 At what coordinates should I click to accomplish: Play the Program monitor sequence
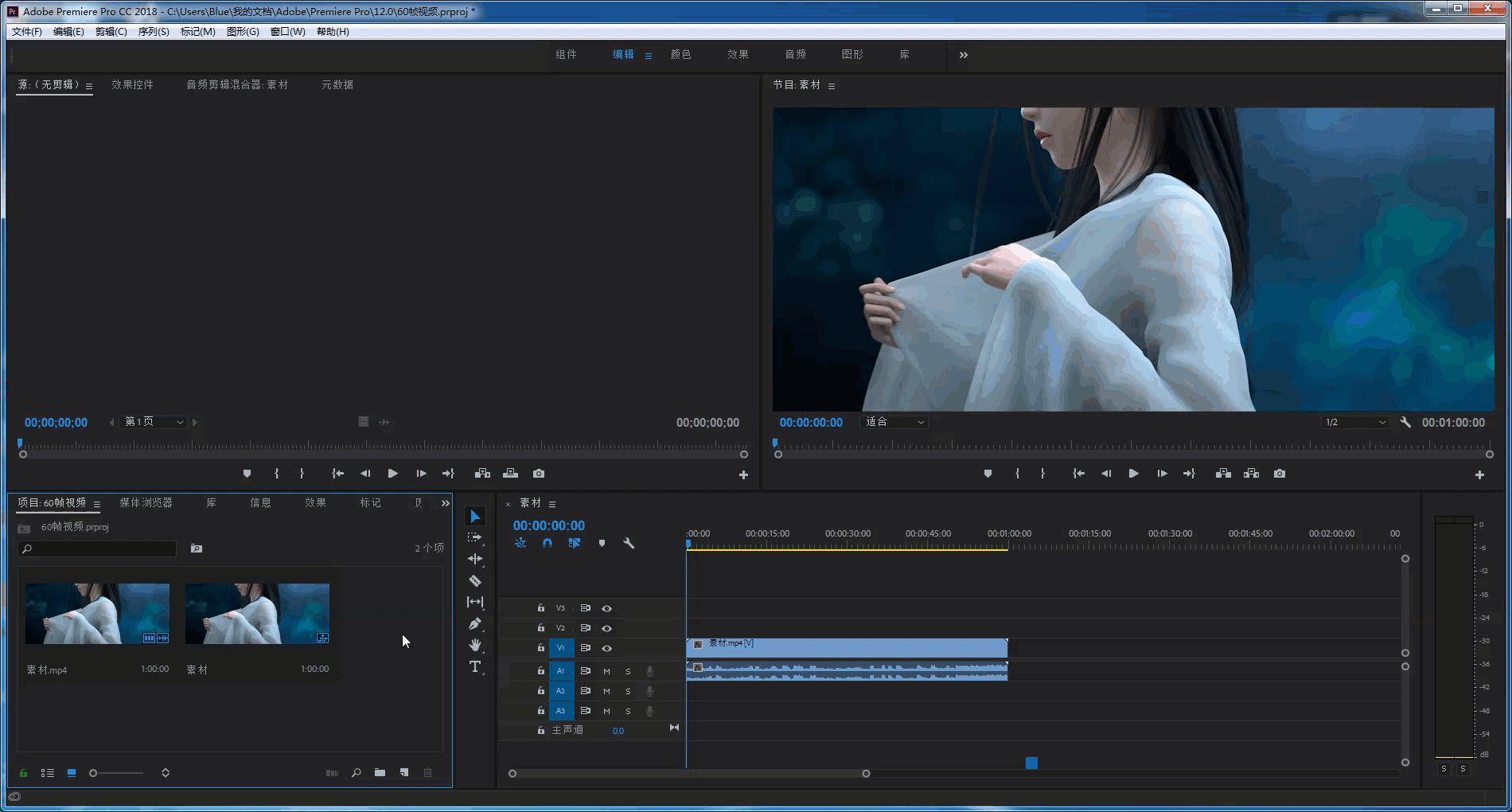tap(1133, 474)
